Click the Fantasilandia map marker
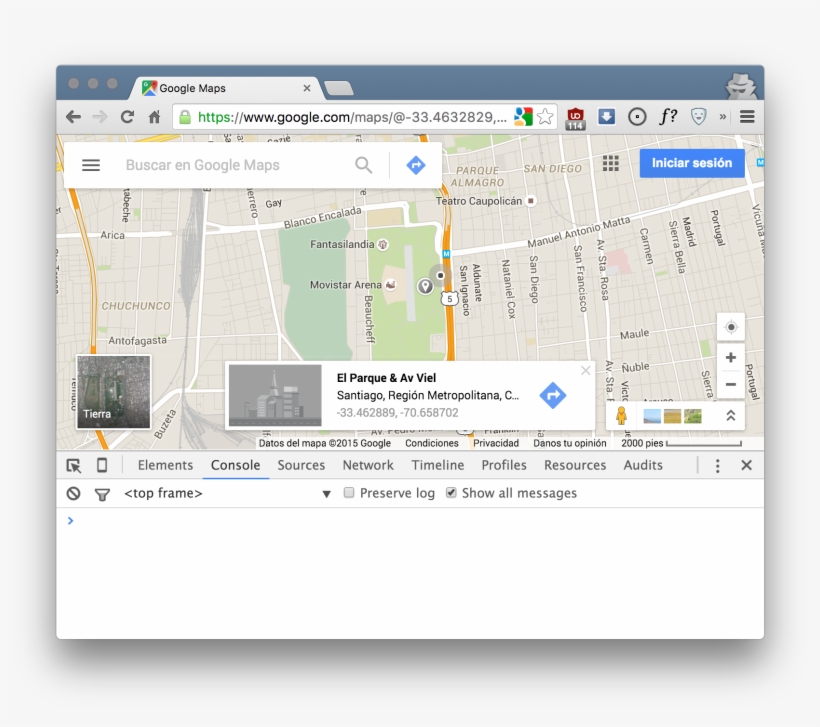820x727 pixels. (x=383, y=244)
